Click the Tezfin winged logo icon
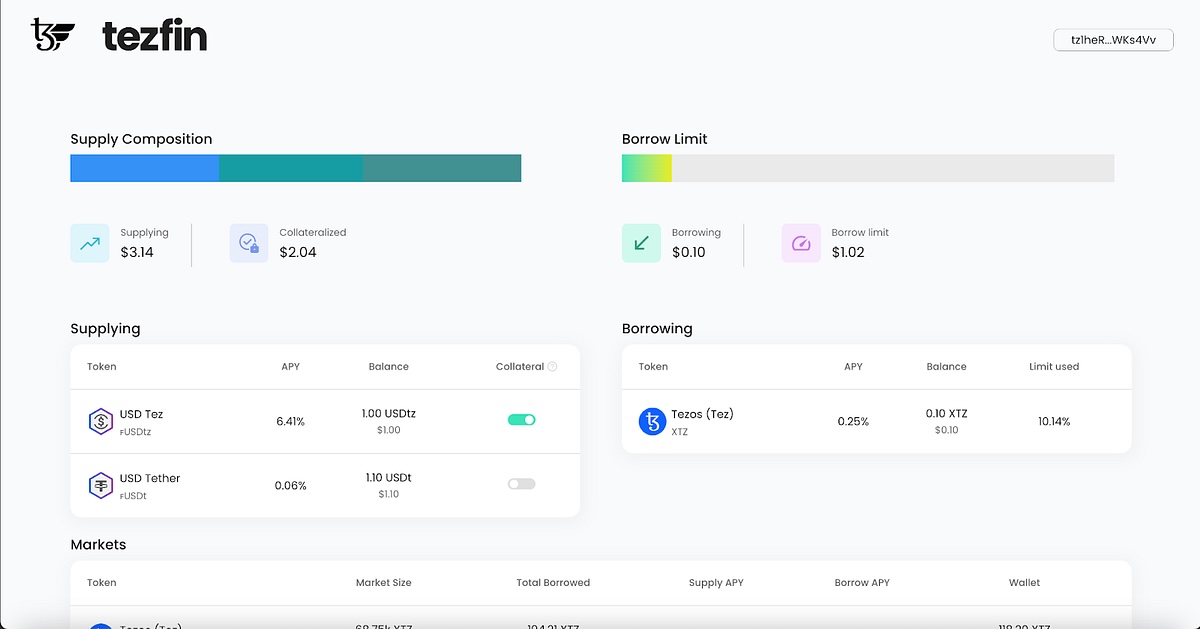 pyautogui.click(x=53, y=35)
